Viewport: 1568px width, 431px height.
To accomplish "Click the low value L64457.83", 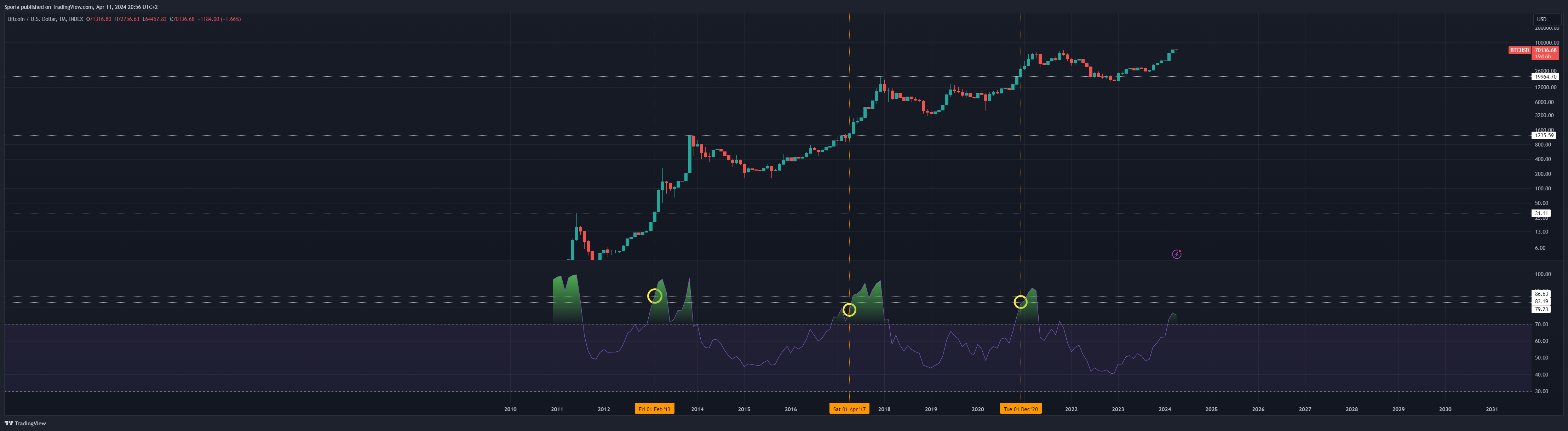I will (155, 19).
